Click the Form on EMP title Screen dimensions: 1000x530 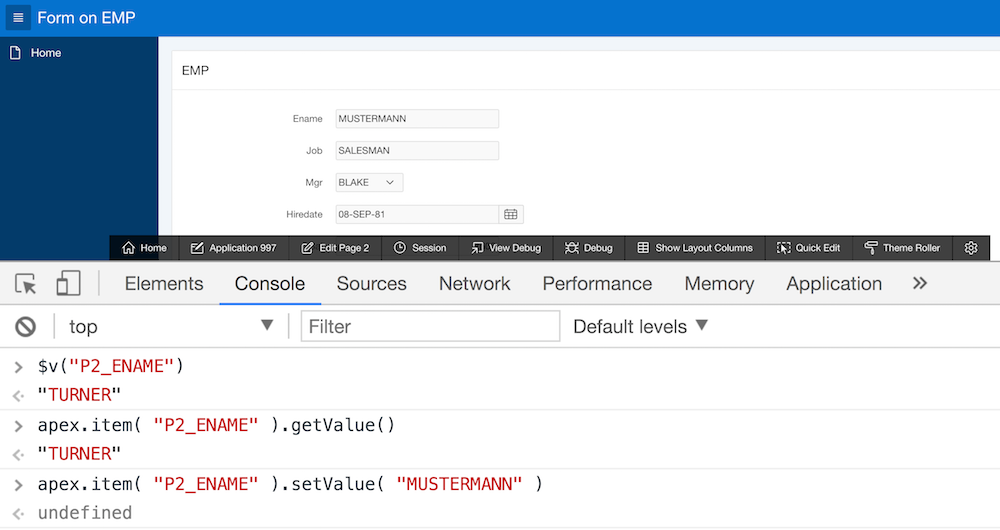[86, 17]
